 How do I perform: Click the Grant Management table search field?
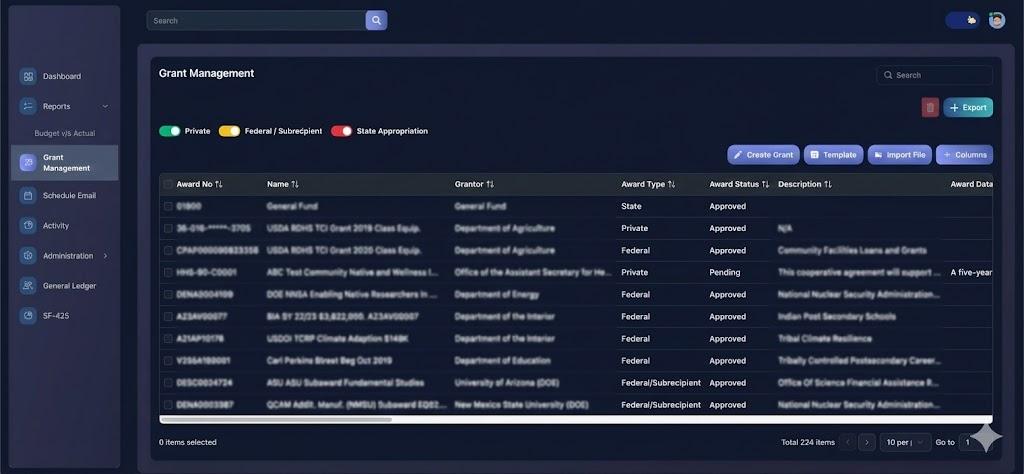934,75
